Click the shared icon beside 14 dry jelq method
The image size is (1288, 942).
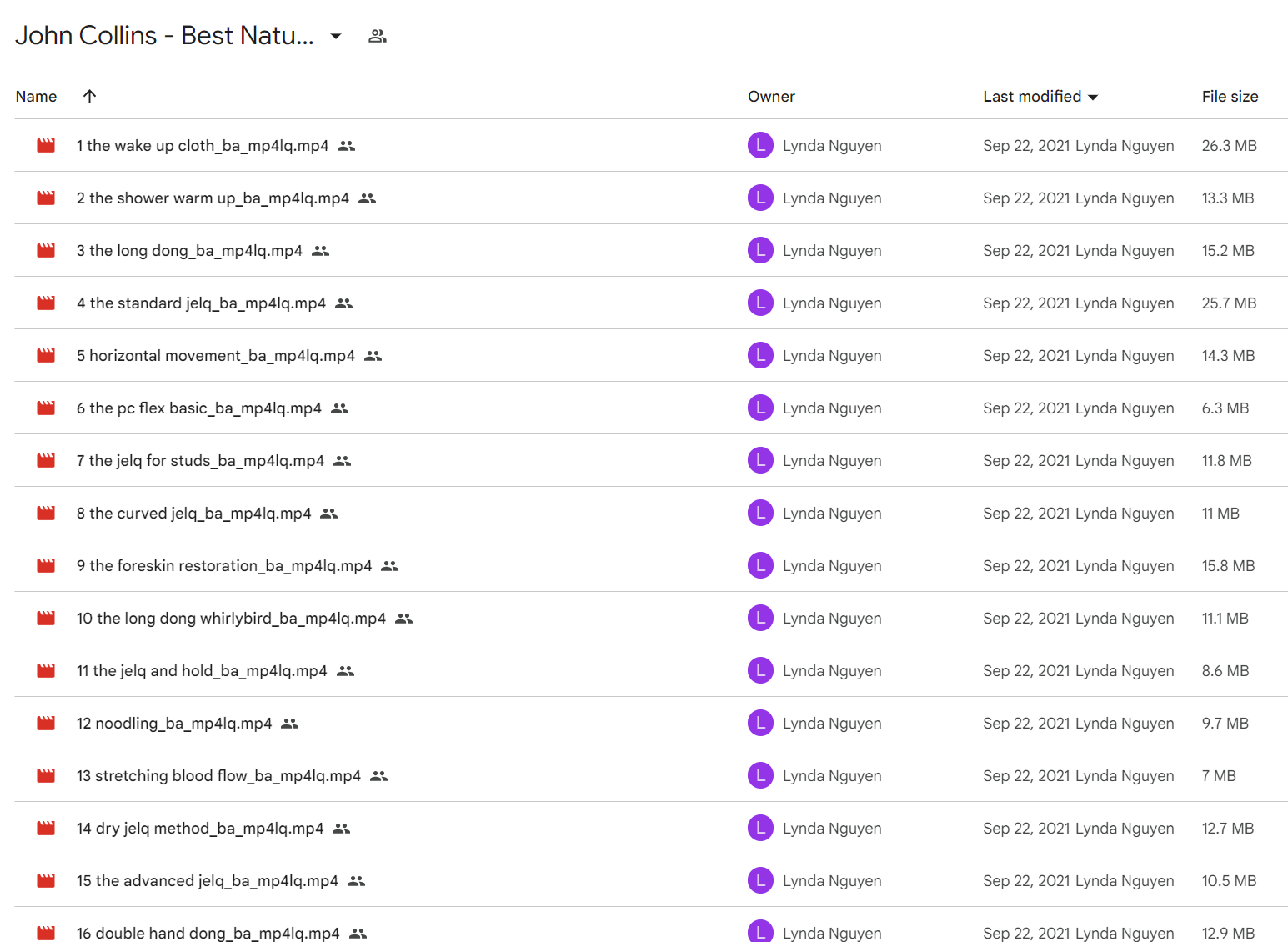tap(341, 829)
